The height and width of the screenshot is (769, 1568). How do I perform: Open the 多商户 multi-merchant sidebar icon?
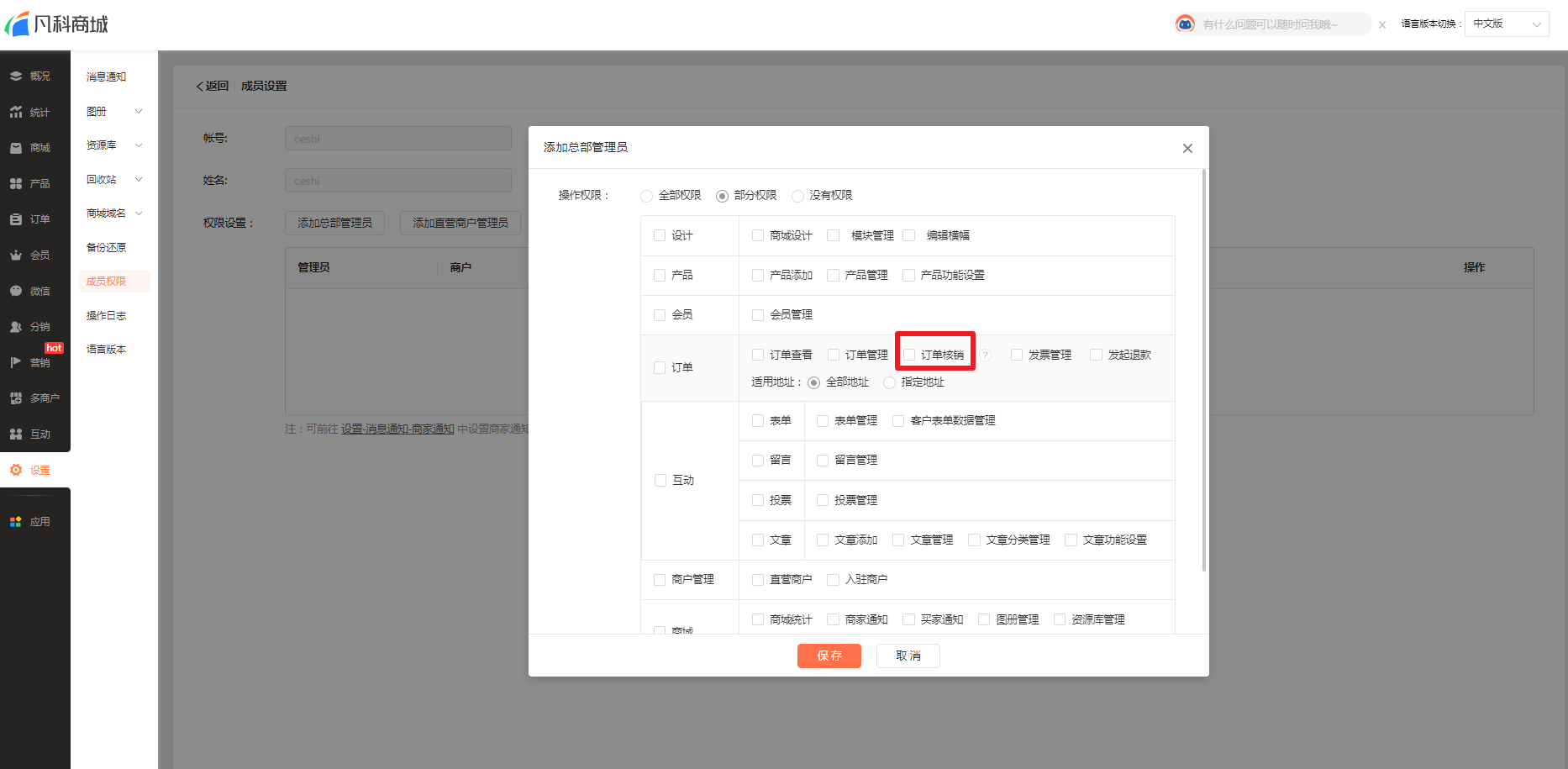tap(16, 398)
